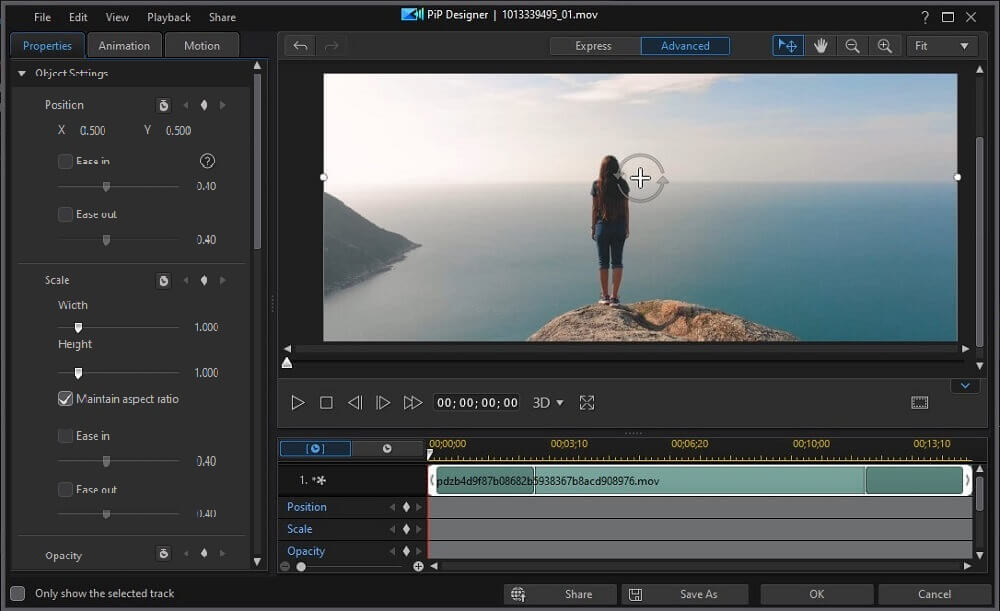Click the Ease in help icon
1000x611 pixels.
[x=207, y=161]
